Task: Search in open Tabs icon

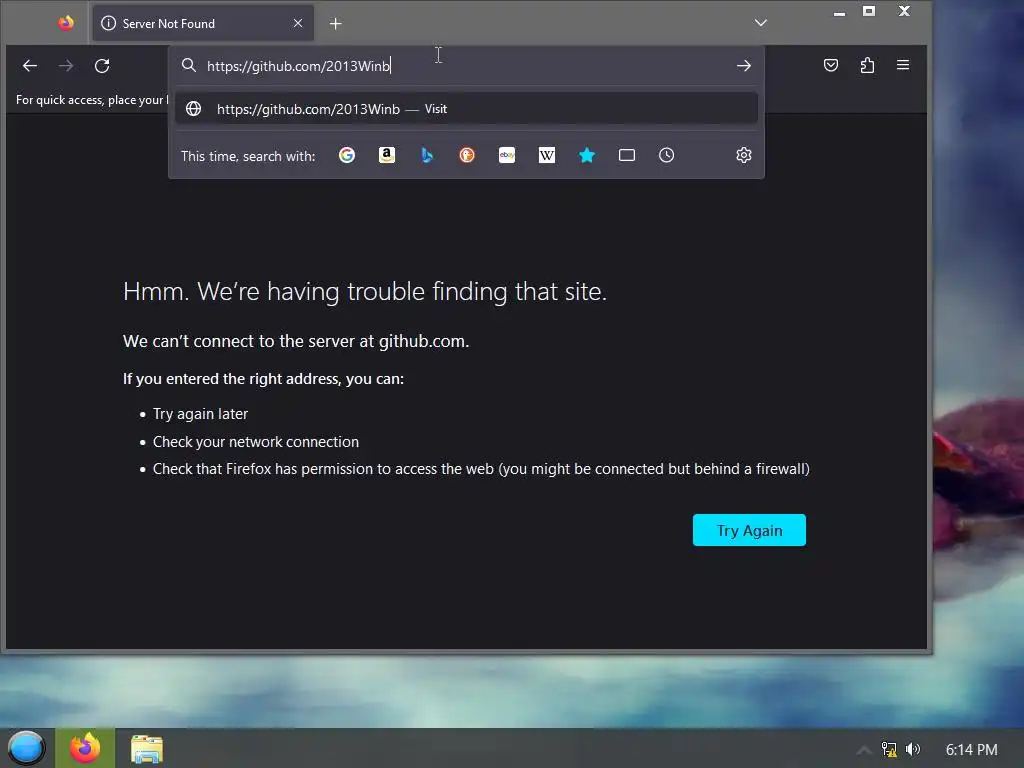Action: [x=627, y=155]
